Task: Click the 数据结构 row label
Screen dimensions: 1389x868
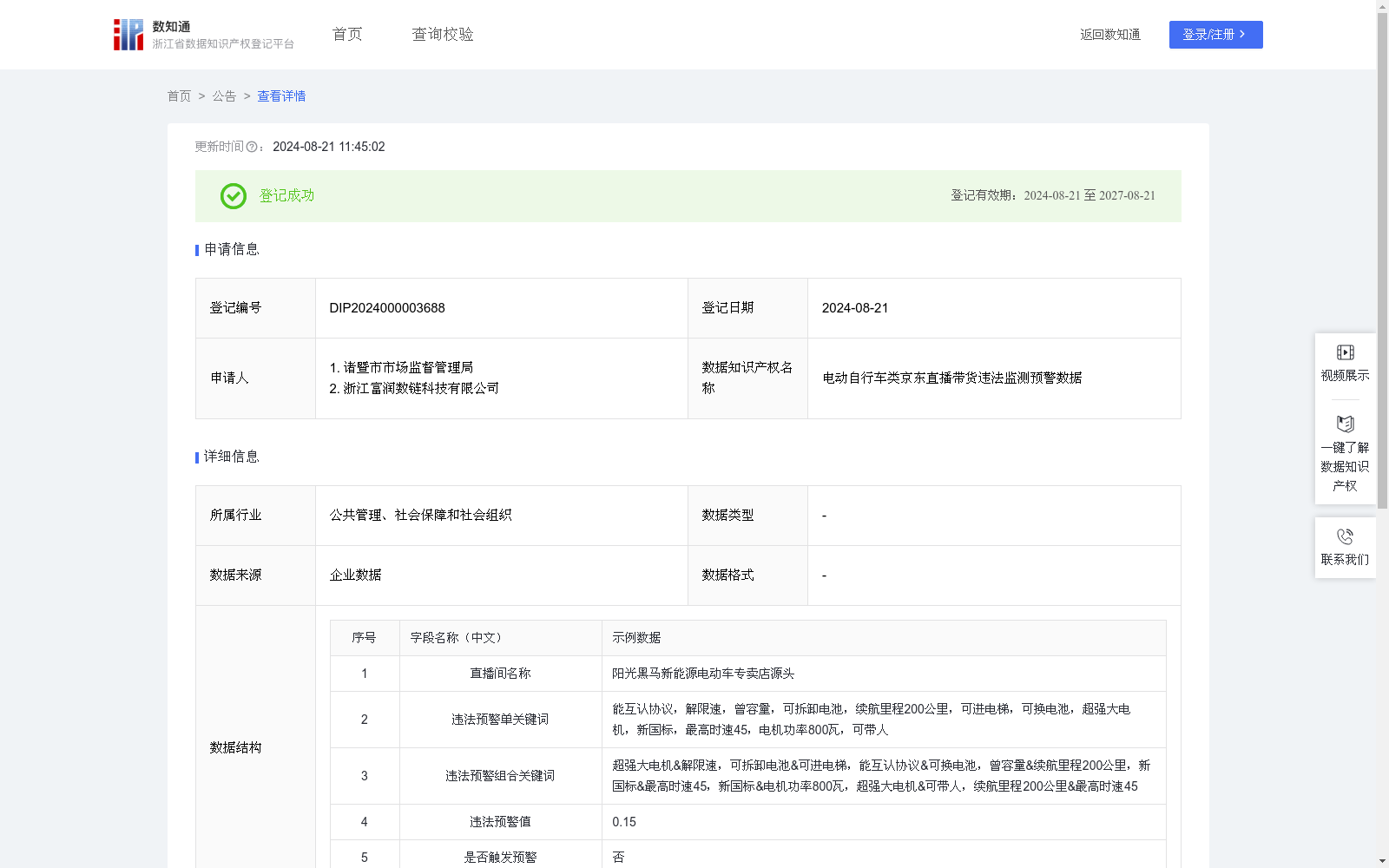Action: coord(235,748)
